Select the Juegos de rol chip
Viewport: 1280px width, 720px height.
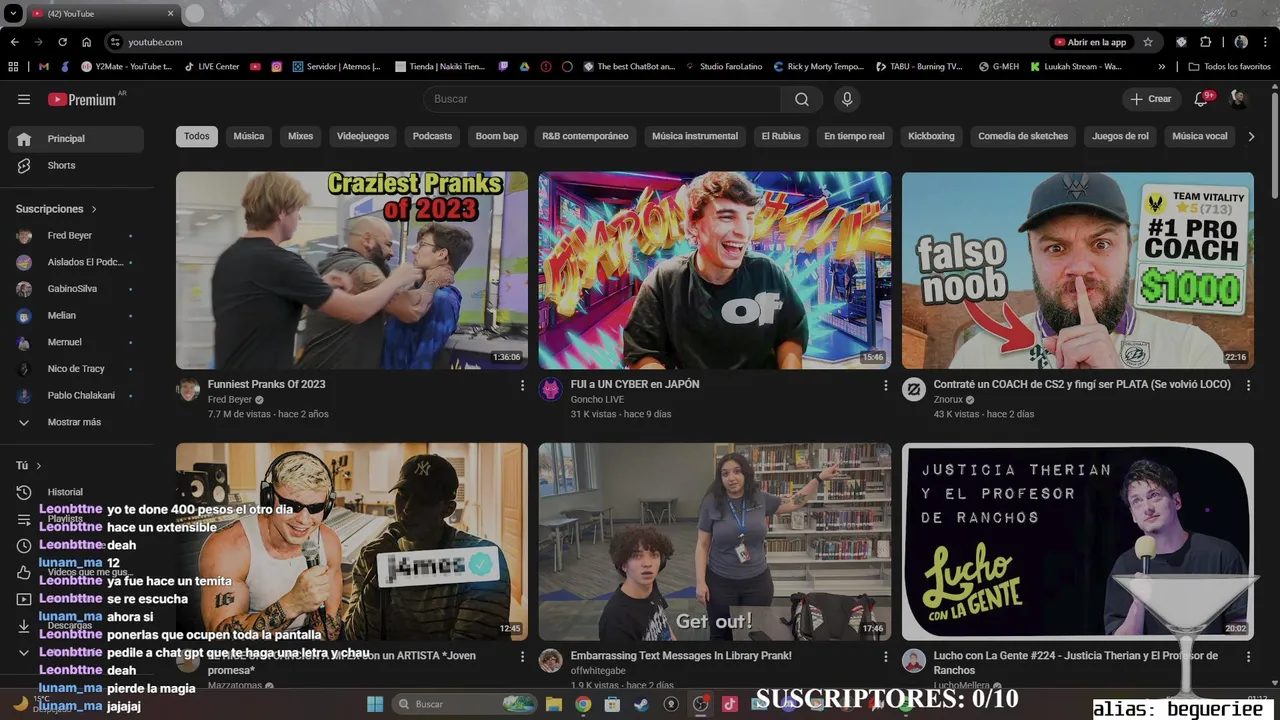pos(1120,137)
